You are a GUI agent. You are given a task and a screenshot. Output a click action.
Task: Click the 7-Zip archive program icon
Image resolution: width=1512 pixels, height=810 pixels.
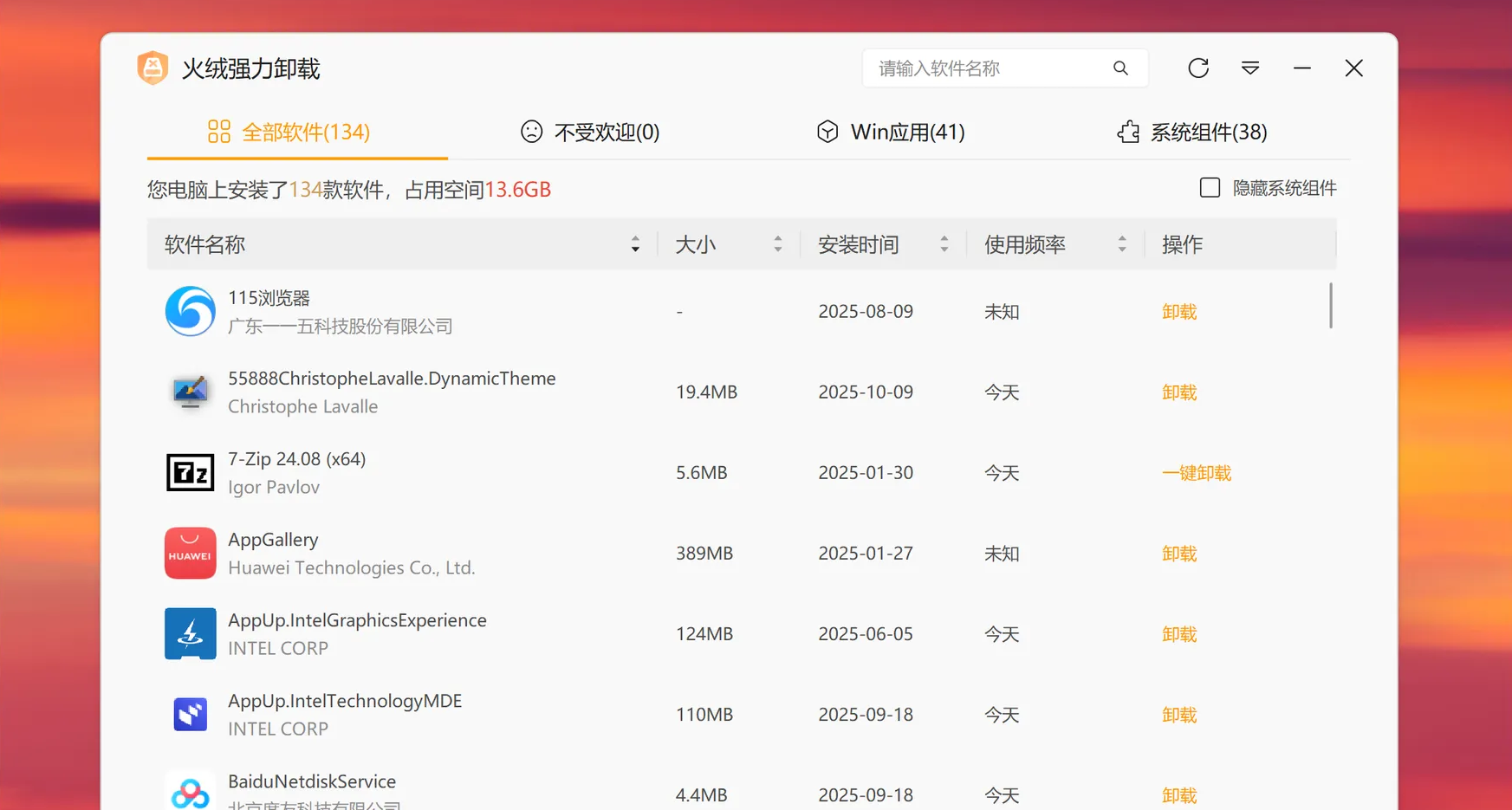tap(190, 472)
